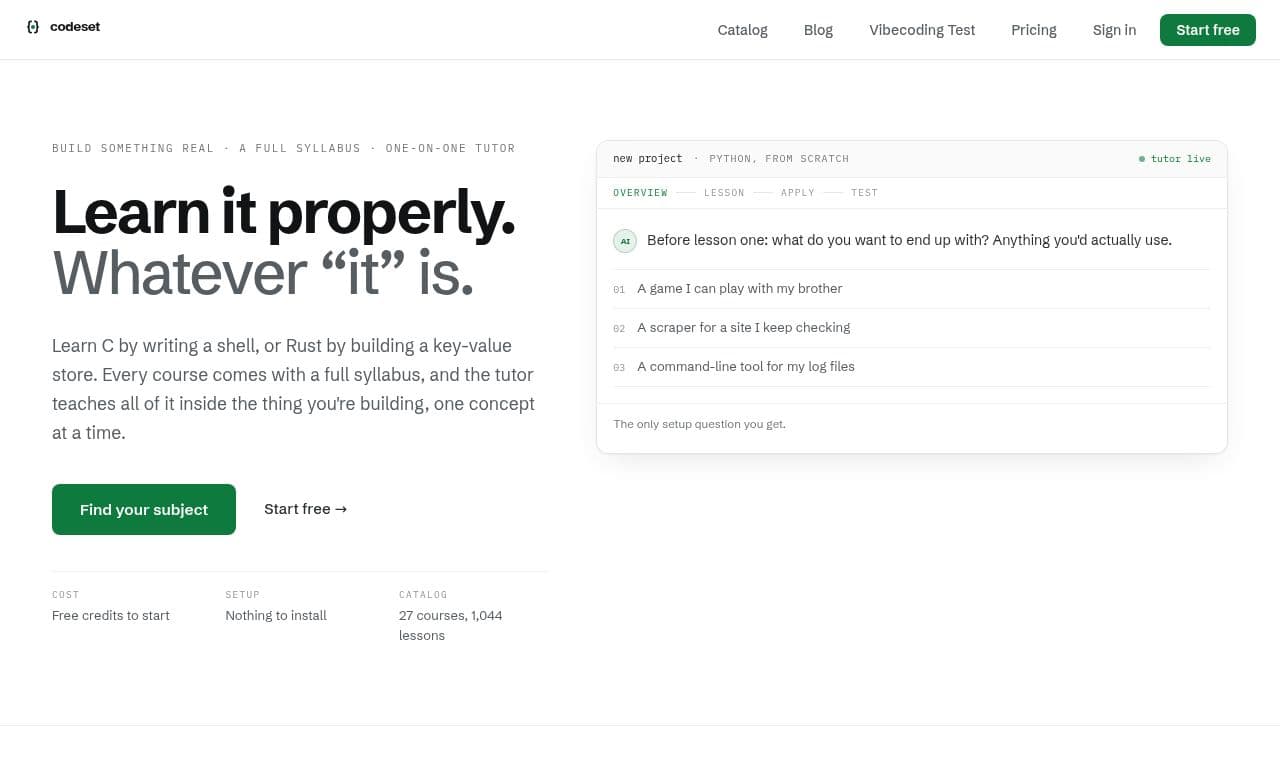1280x760 pixels.
Task: Choose 'A scraper for a site I keep checking'
Action: pos(912,328)
